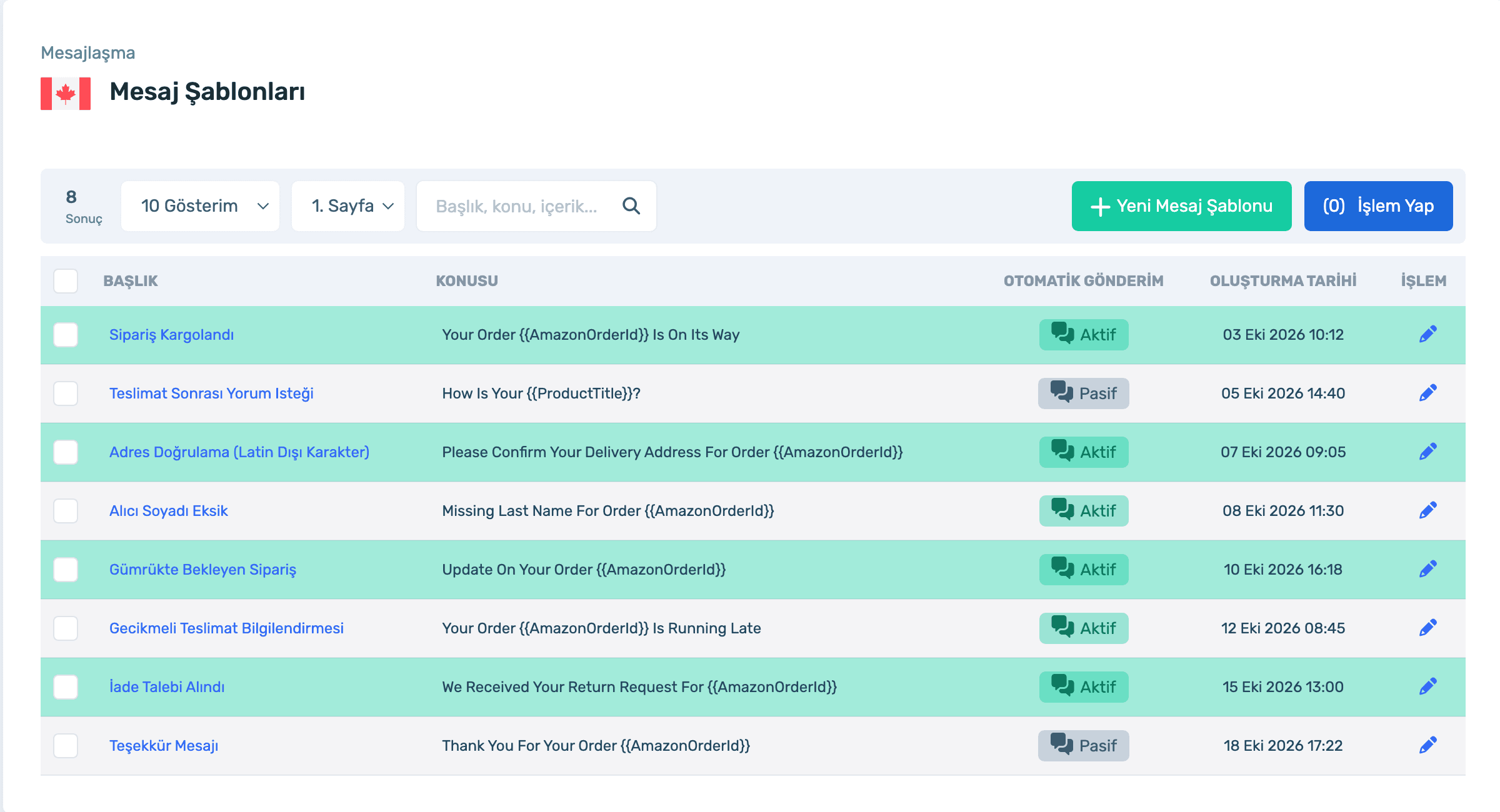
Task: Click OTOMATİK GÖNDERİM column header
Action: click(x=1084, y=281)
